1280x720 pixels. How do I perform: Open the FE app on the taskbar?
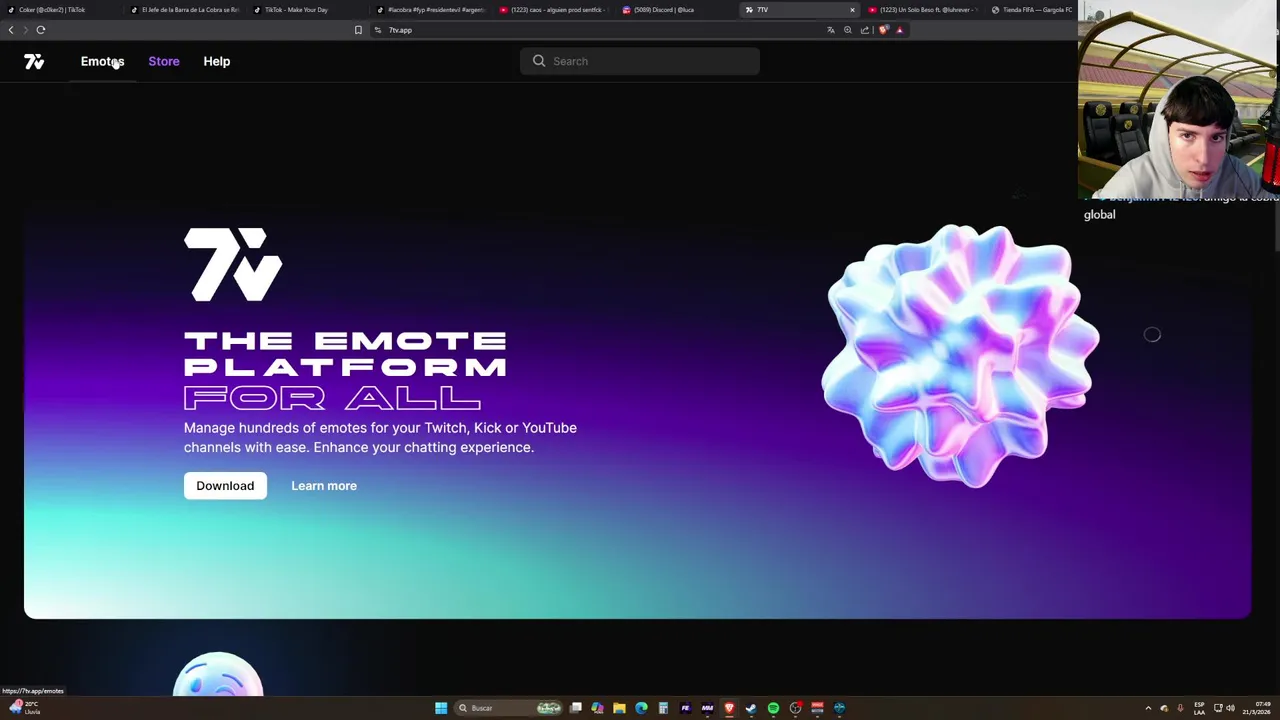pos(685,708)
